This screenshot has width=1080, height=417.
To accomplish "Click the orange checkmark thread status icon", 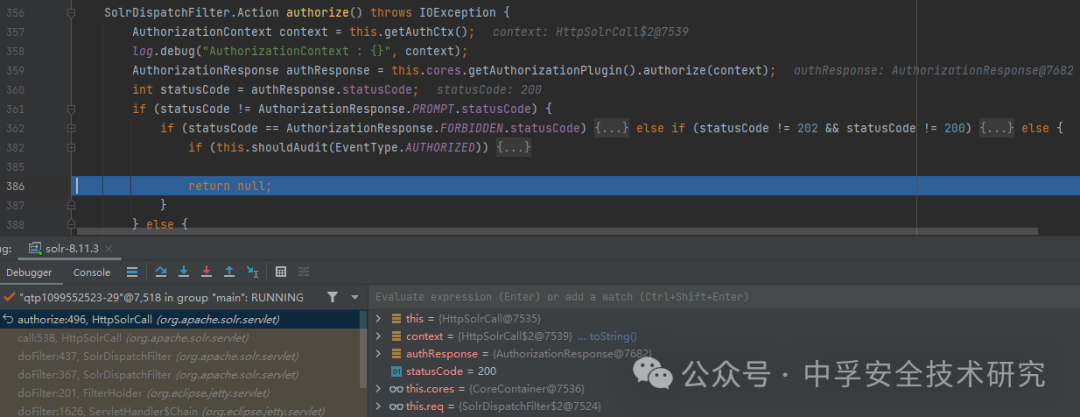I will tap(9, 297).
